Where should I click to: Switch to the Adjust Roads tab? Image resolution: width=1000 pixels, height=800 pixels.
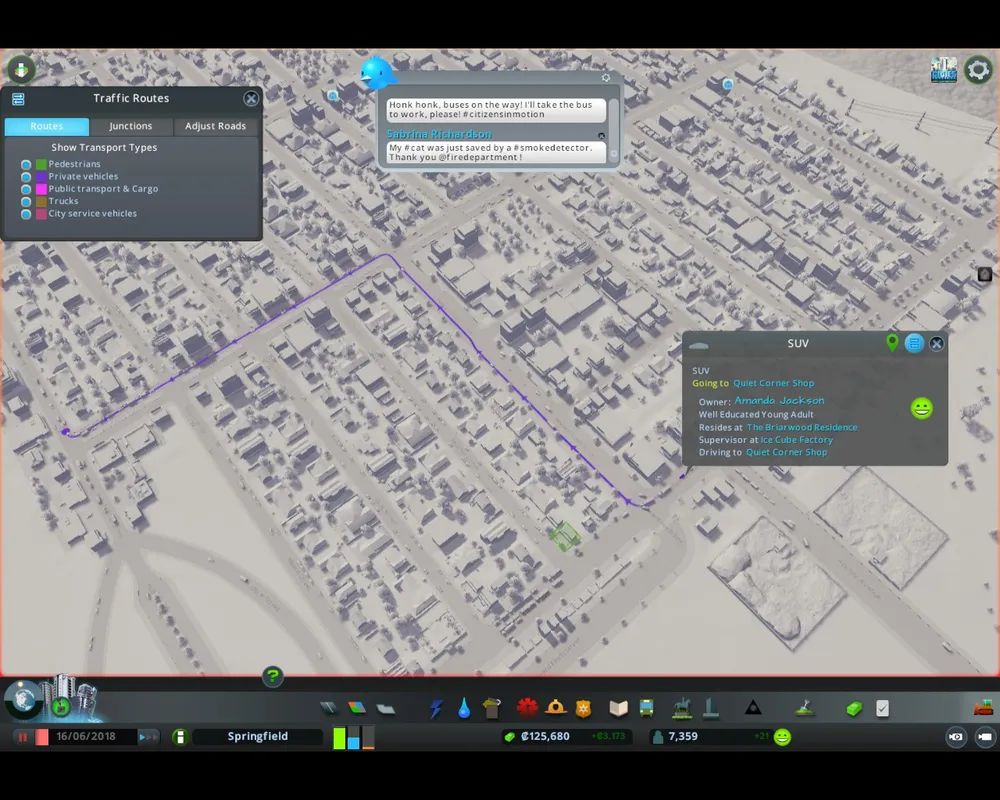click(x=215, y=126)
